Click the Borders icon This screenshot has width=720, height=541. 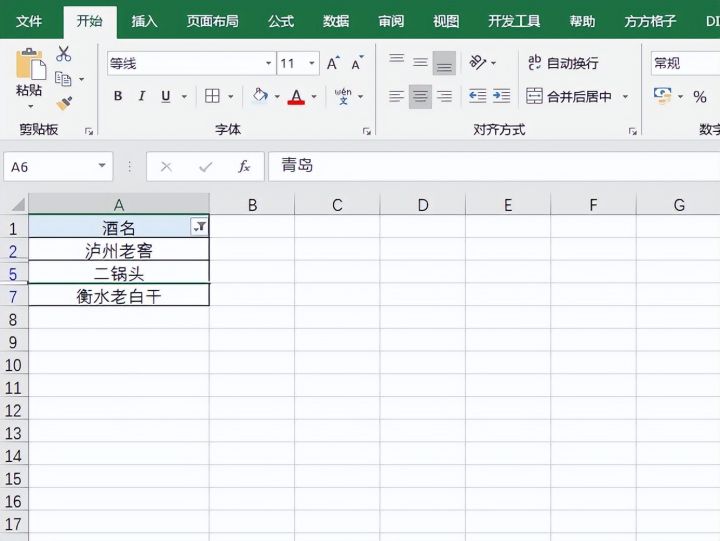pyautogui.click(x=212, y=96)
